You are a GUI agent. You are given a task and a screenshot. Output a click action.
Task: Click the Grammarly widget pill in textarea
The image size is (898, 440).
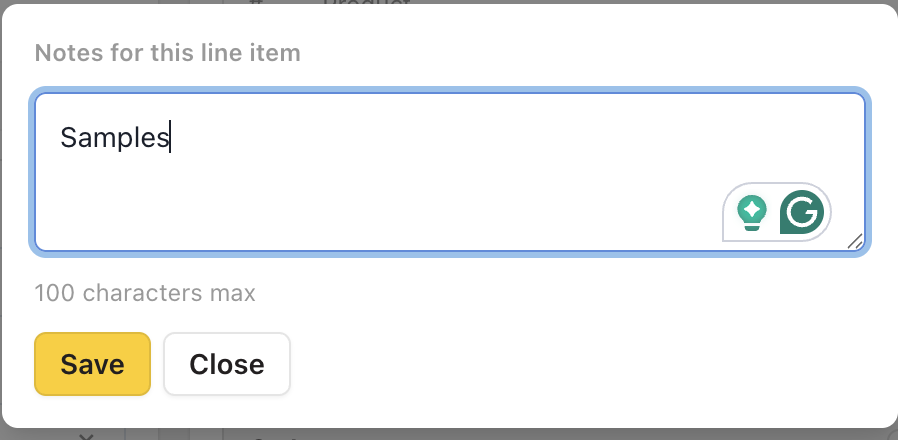[x=776, y=212]
